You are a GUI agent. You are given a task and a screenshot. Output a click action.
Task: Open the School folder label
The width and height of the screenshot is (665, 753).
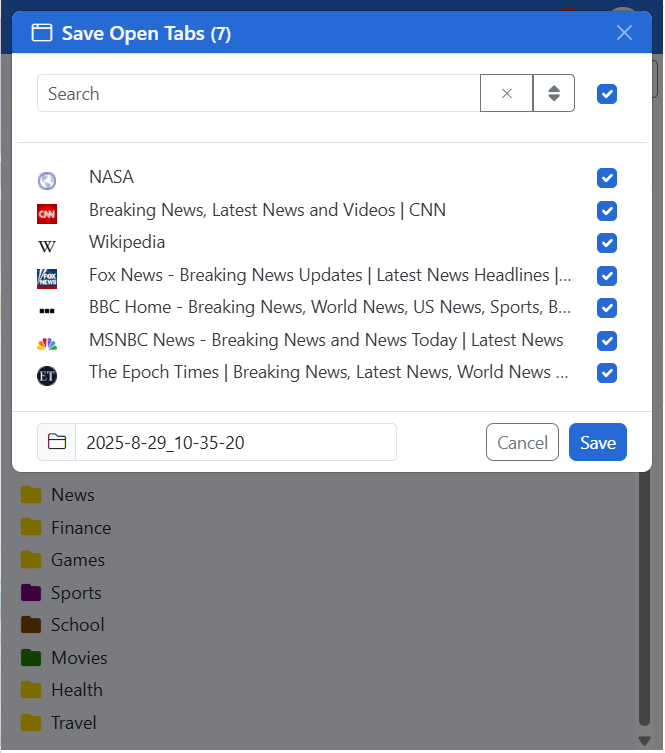(x=78, y=625)
